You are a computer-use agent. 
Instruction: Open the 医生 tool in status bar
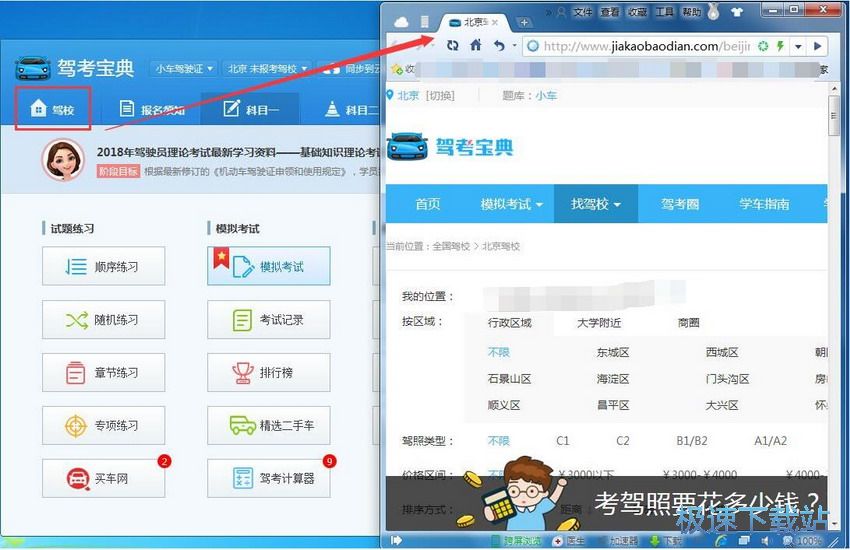tap(569, 540)
